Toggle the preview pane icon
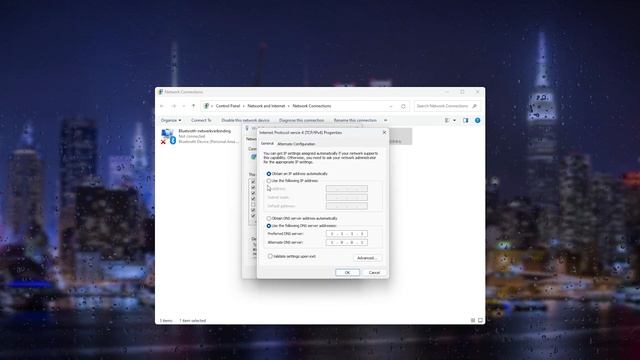 466,120
